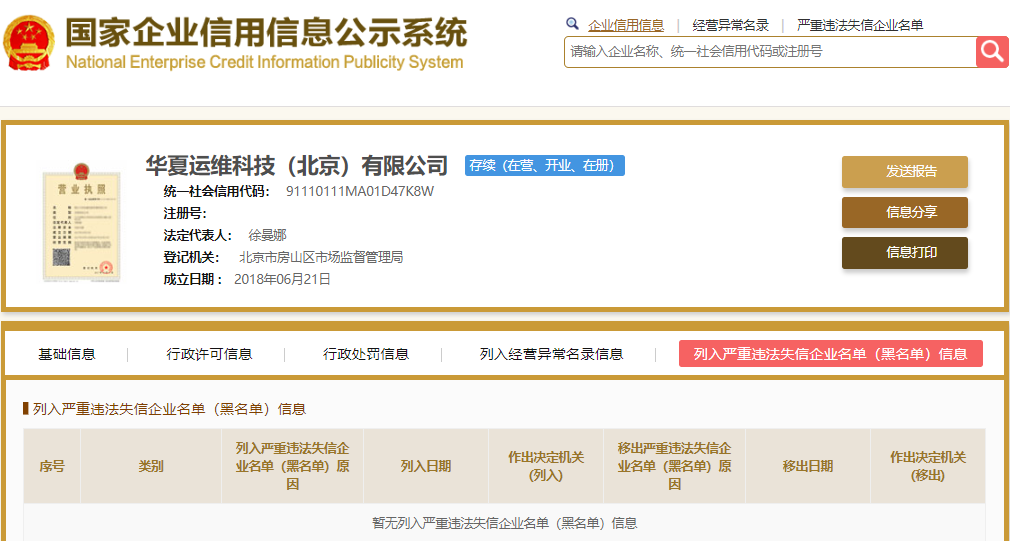
Task: Switch to the 行政许可信息 tab
Action: click(x=209, y=354)
